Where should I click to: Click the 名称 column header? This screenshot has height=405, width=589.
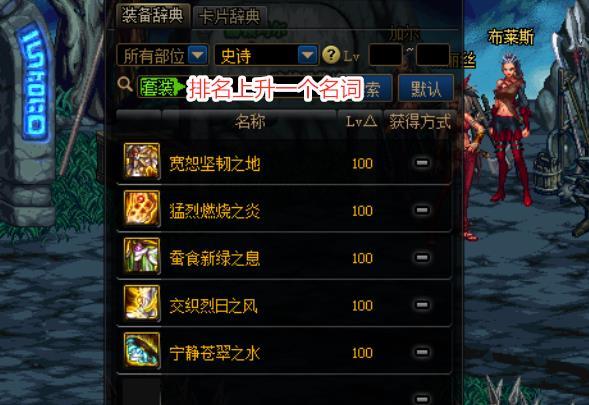pyautogui.click(x=249, y=121)
